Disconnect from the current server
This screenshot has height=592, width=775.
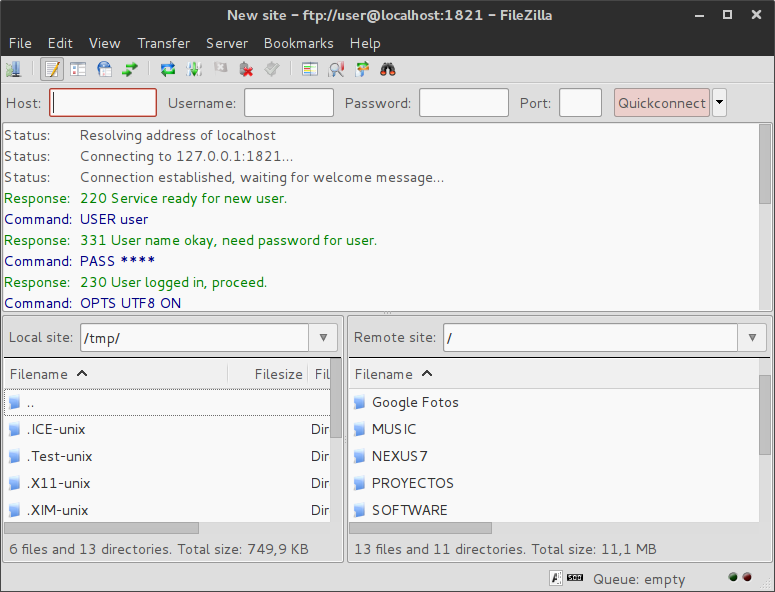pos(246,69)
